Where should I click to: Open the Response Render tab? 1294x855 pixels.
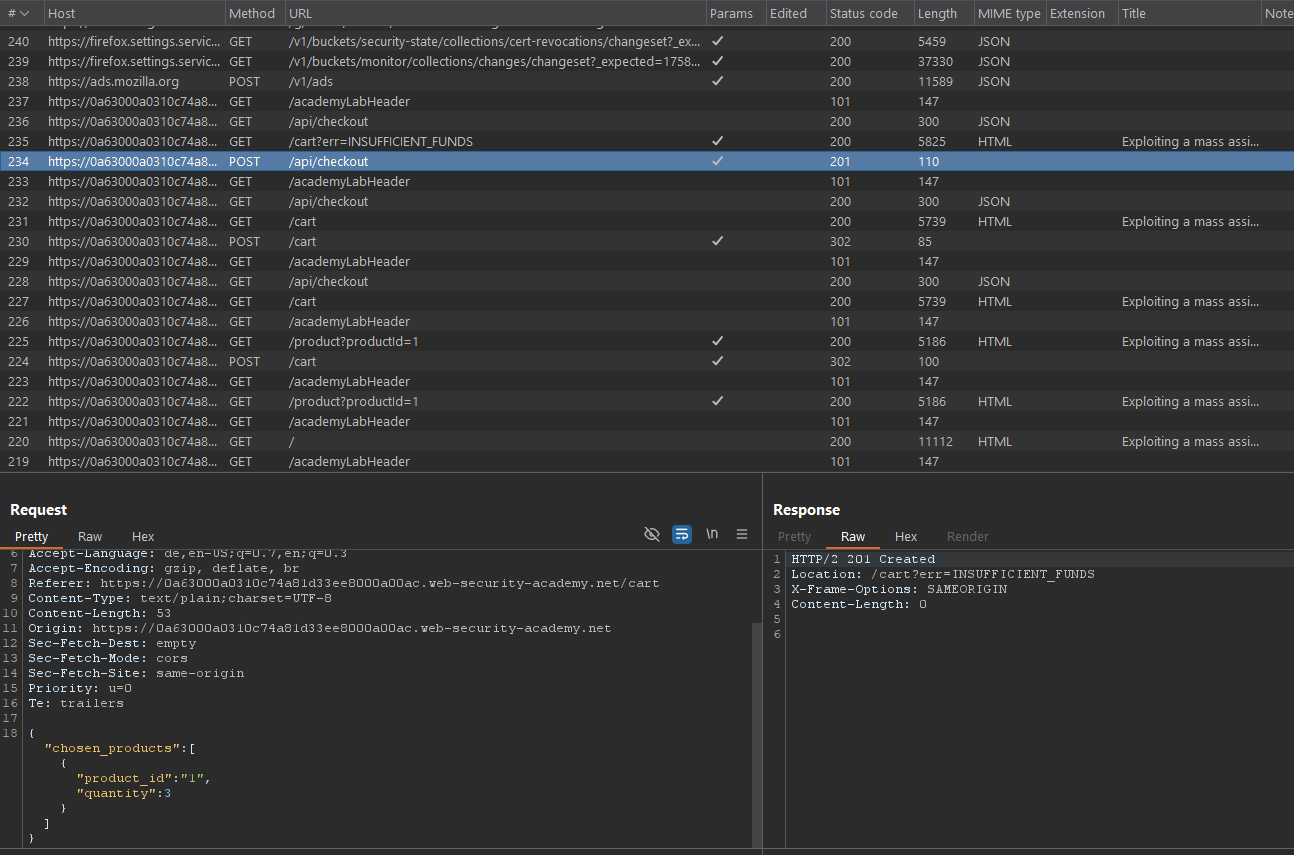(x=966, y=537)
